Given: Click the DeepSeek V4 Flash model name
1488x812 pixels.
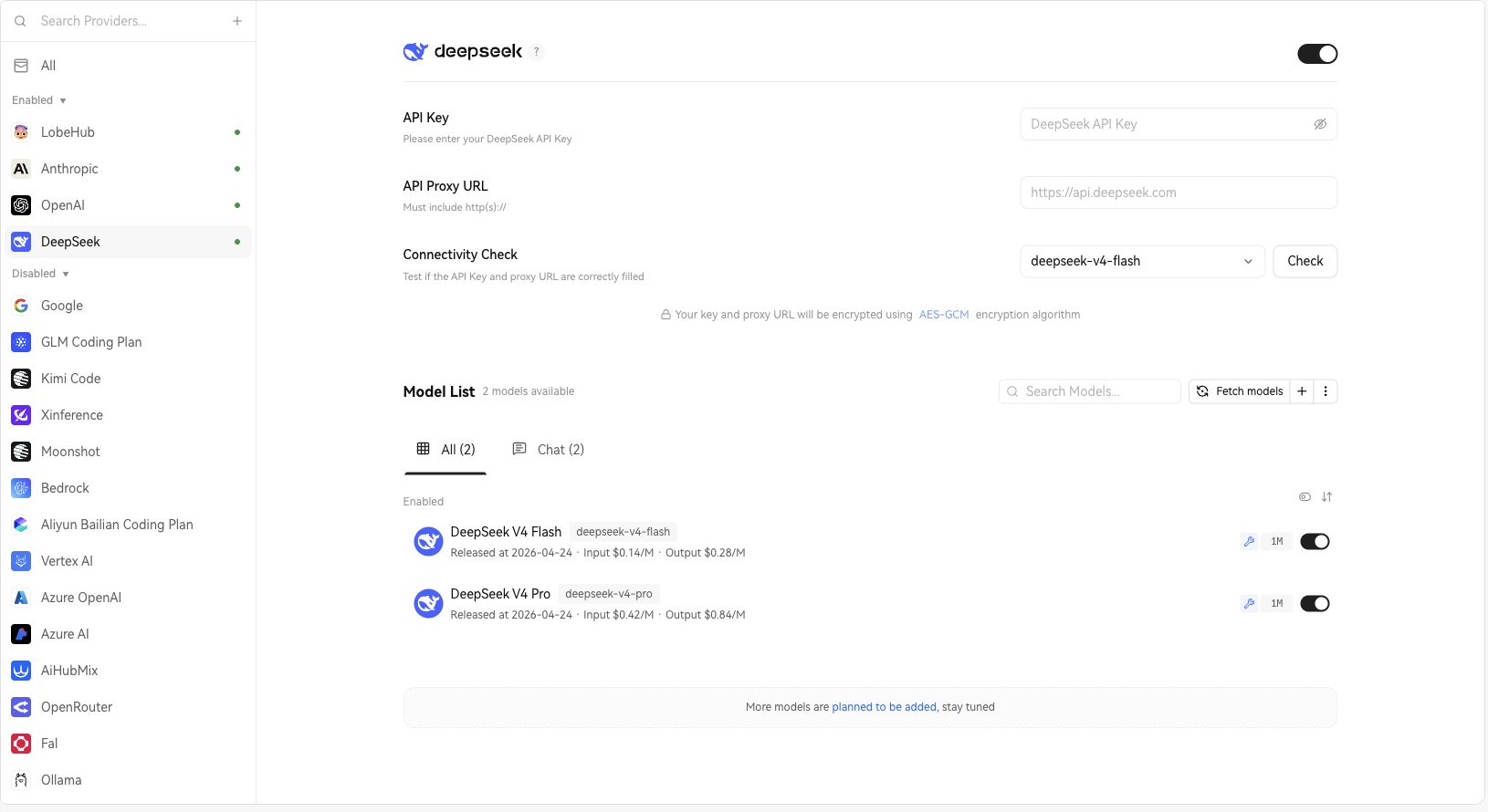Looking at the screenshot, I should point(506,532).
